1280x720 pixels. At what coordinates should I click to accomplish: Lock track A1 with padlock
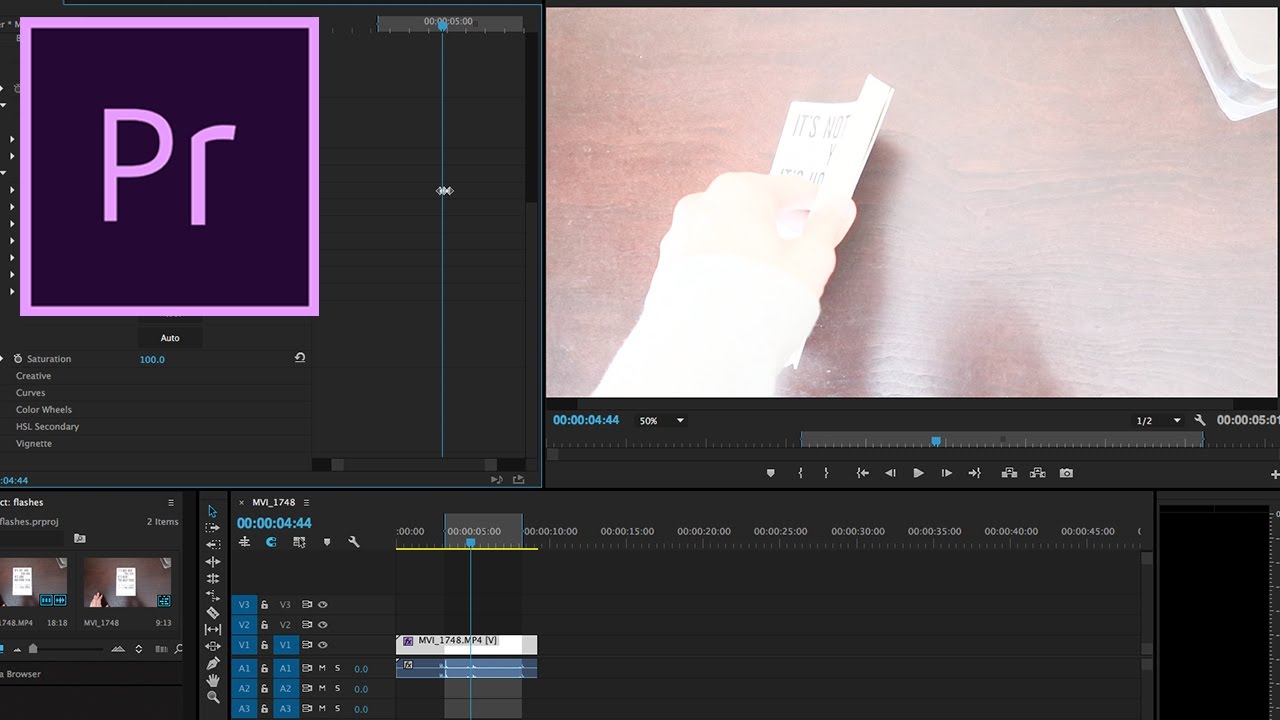point(264,668)
